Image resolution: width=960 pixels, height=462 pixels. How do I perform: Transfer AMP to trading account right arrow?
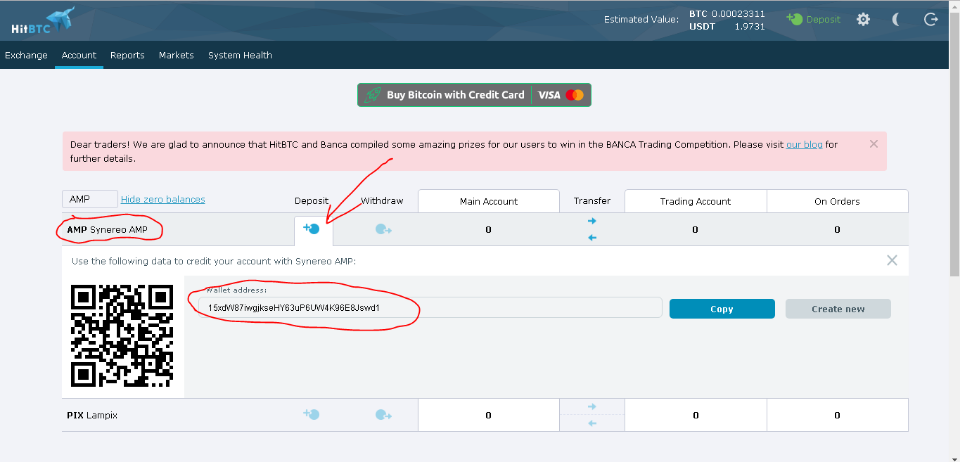(592, 221)
